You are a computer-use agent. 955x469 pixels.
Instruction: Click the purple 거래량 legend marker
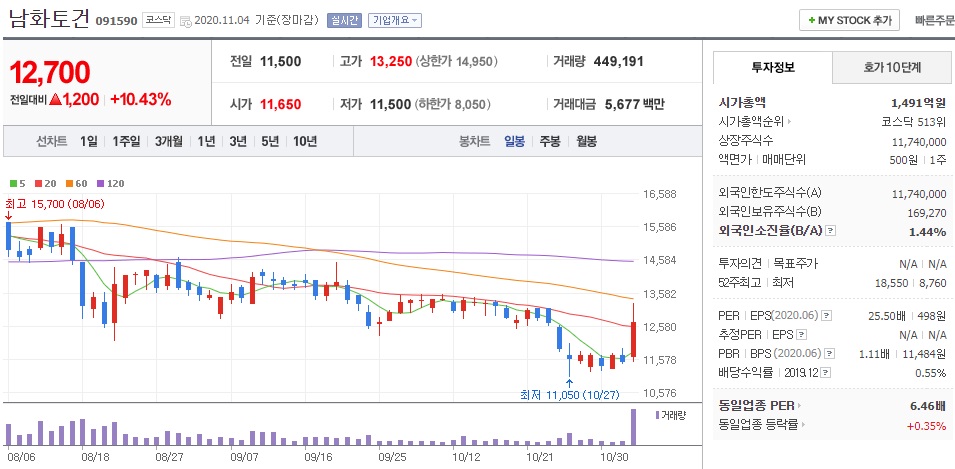(657, 415)
